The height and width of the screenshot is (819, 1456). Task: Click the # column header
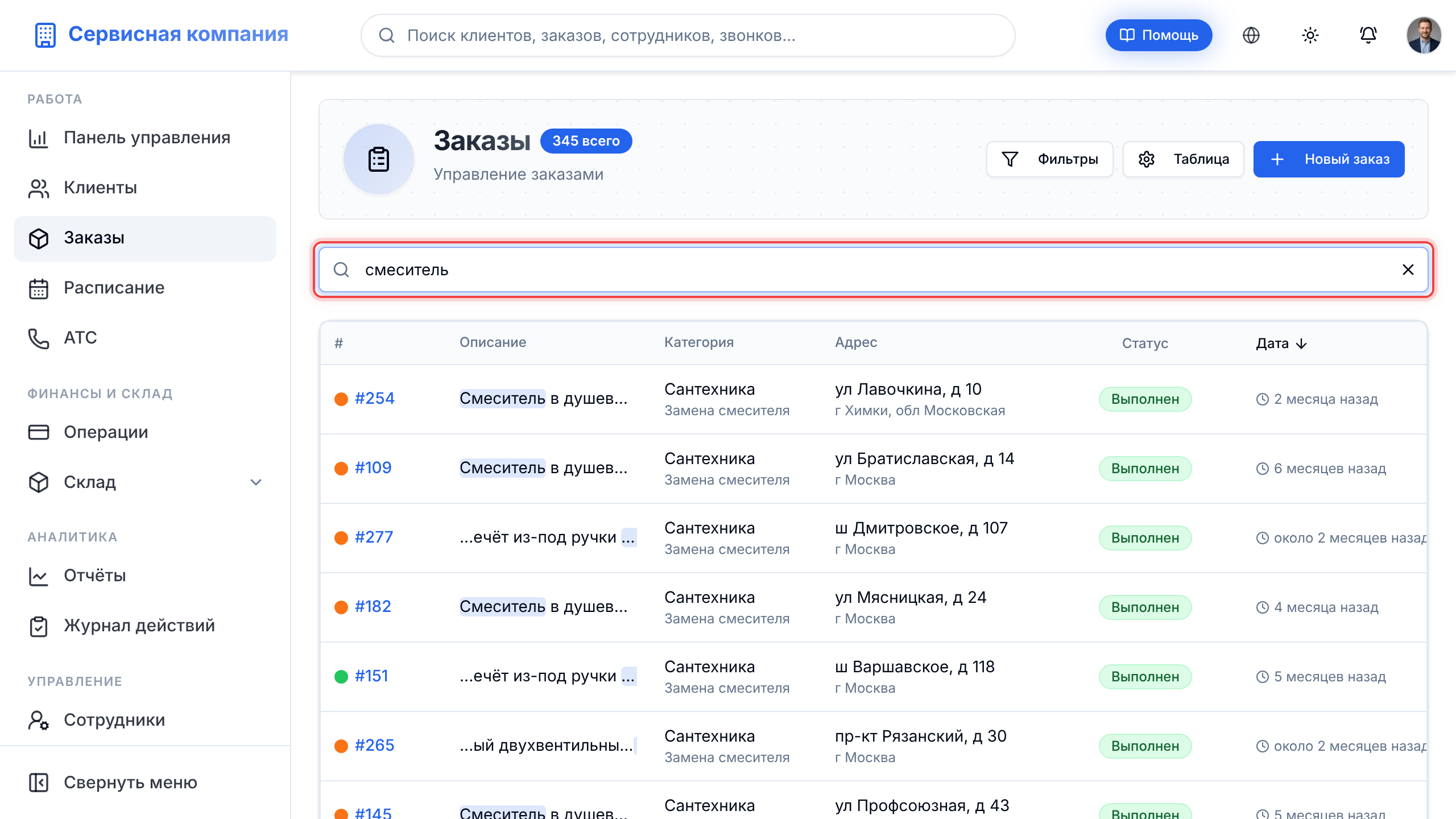(x=338, y=343)
